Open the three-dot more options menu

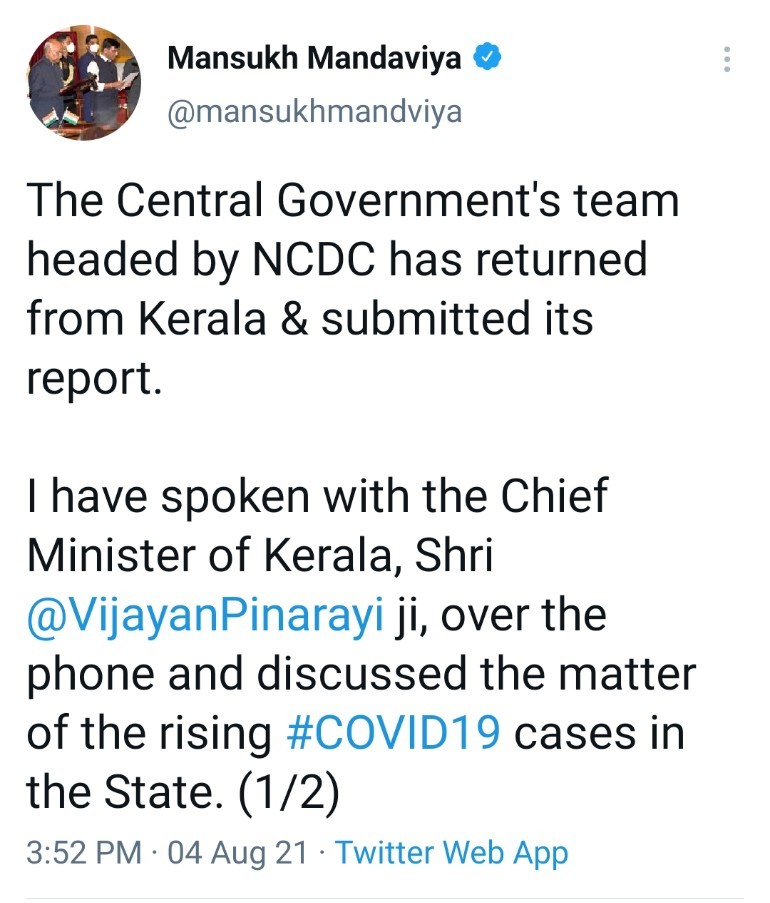point(727,59)
